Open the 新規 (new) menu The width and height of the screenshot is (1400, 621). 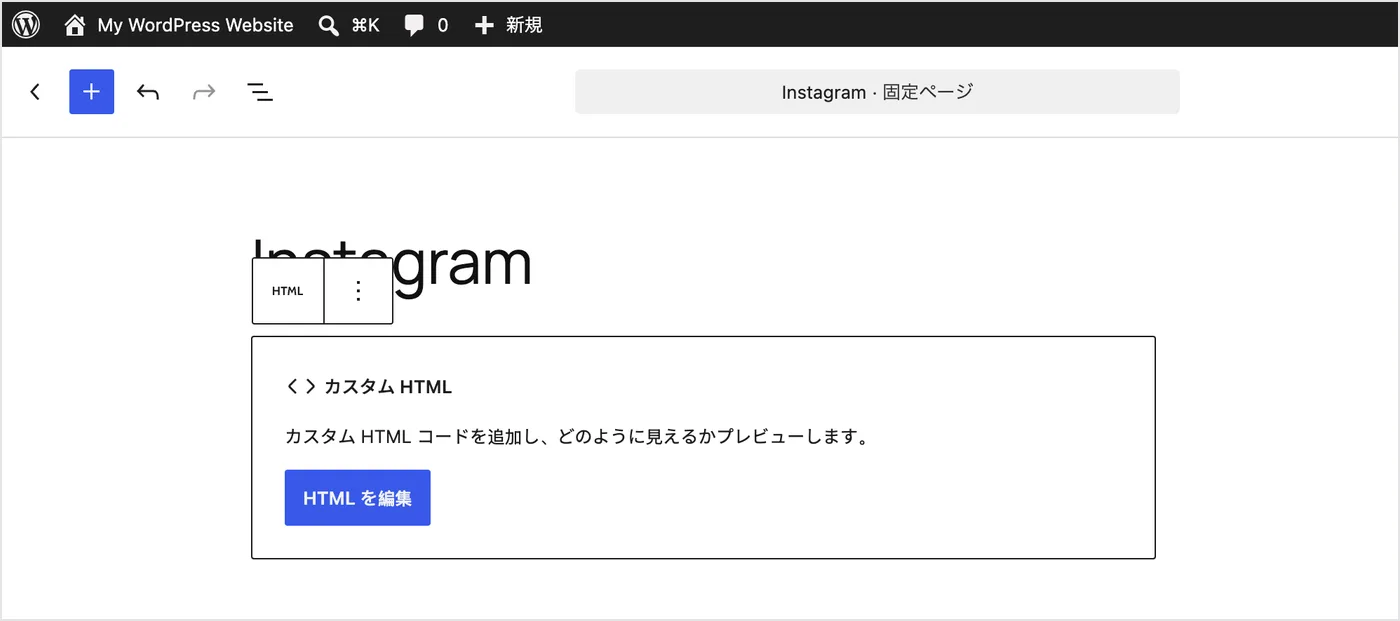[508, 25]
